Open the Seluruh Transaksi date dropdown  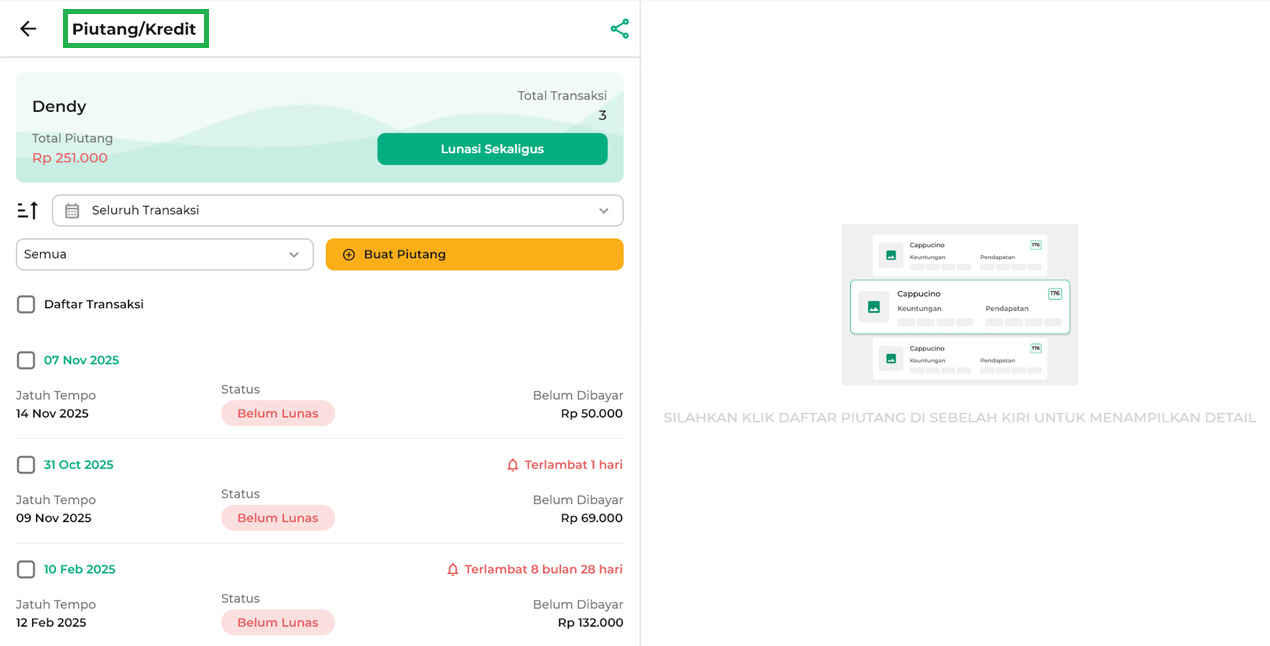click(337, 210)
